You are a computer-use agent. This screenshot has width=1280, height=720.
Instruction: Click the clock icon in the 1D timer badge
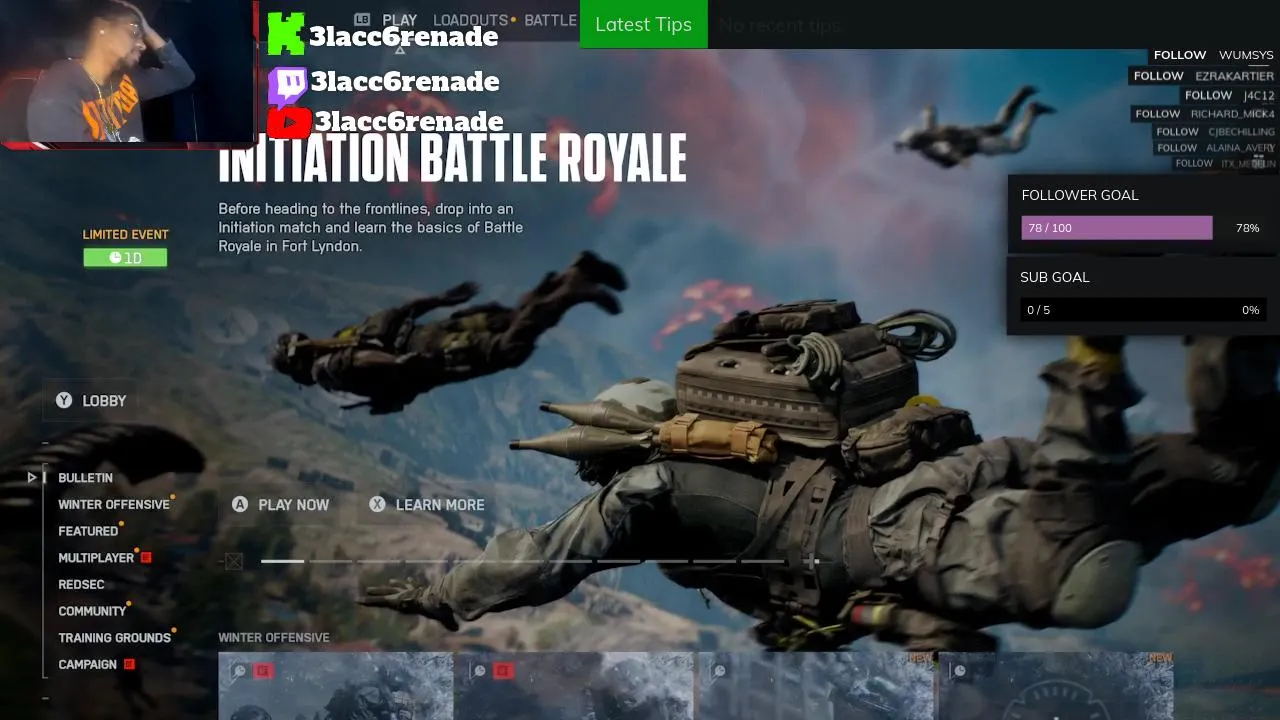(115, 258)
